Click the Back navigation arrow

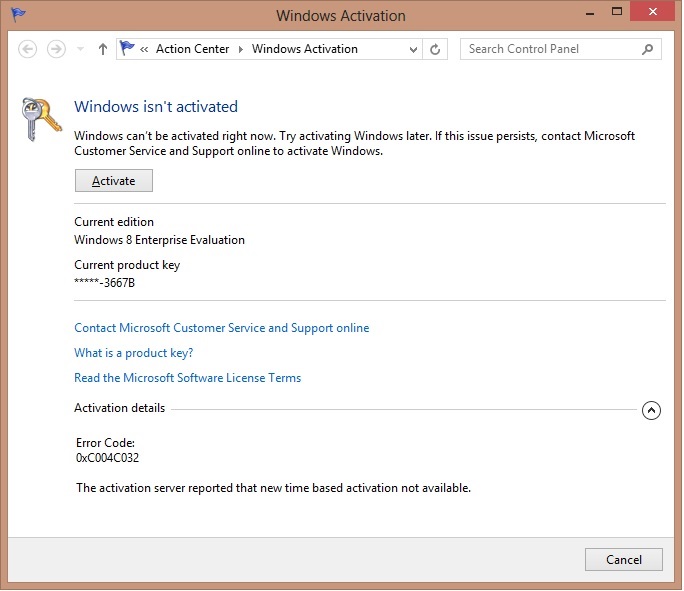click(x=27, y=49)
